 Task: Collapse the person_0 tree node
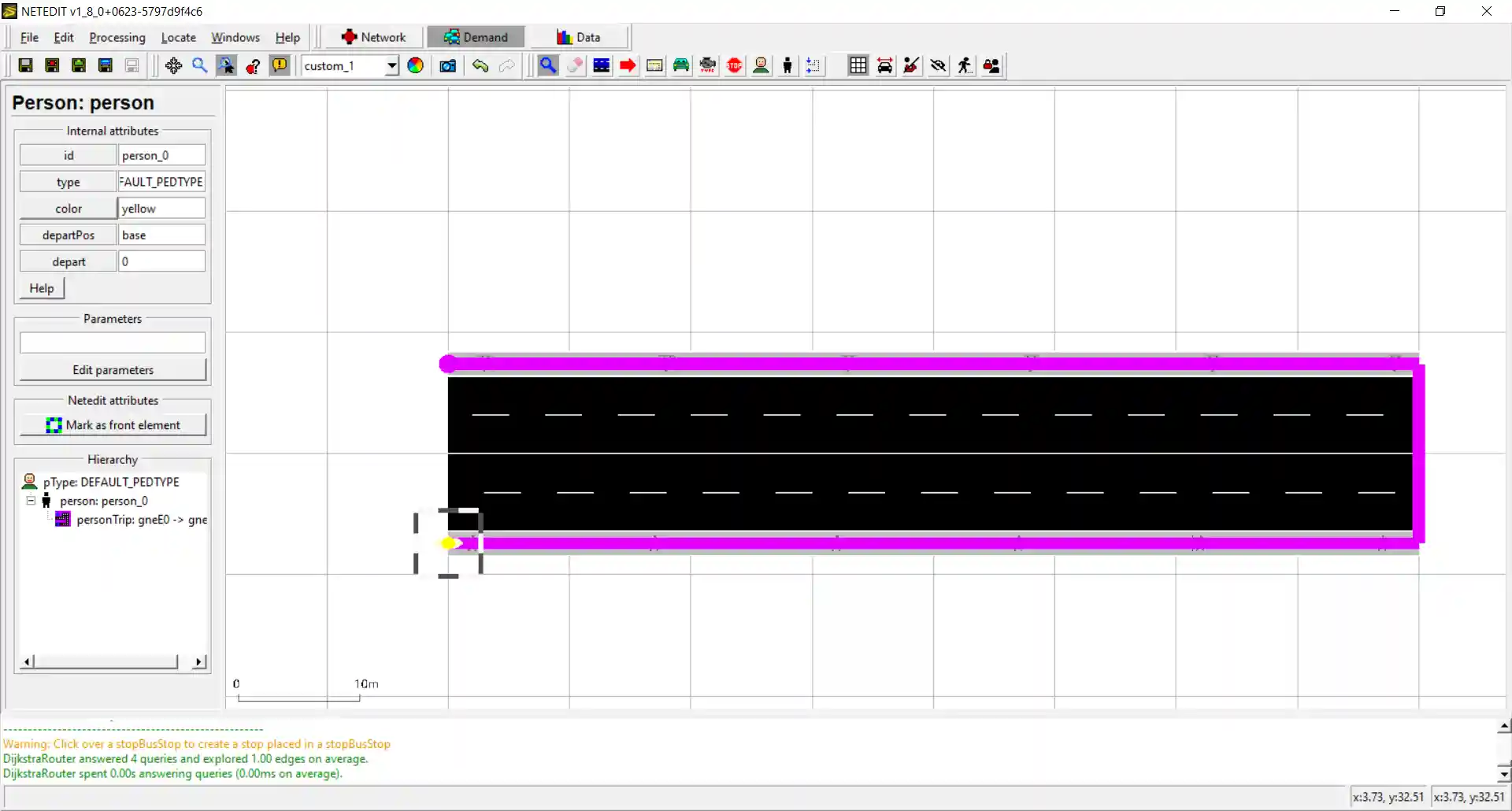[31, 501]
